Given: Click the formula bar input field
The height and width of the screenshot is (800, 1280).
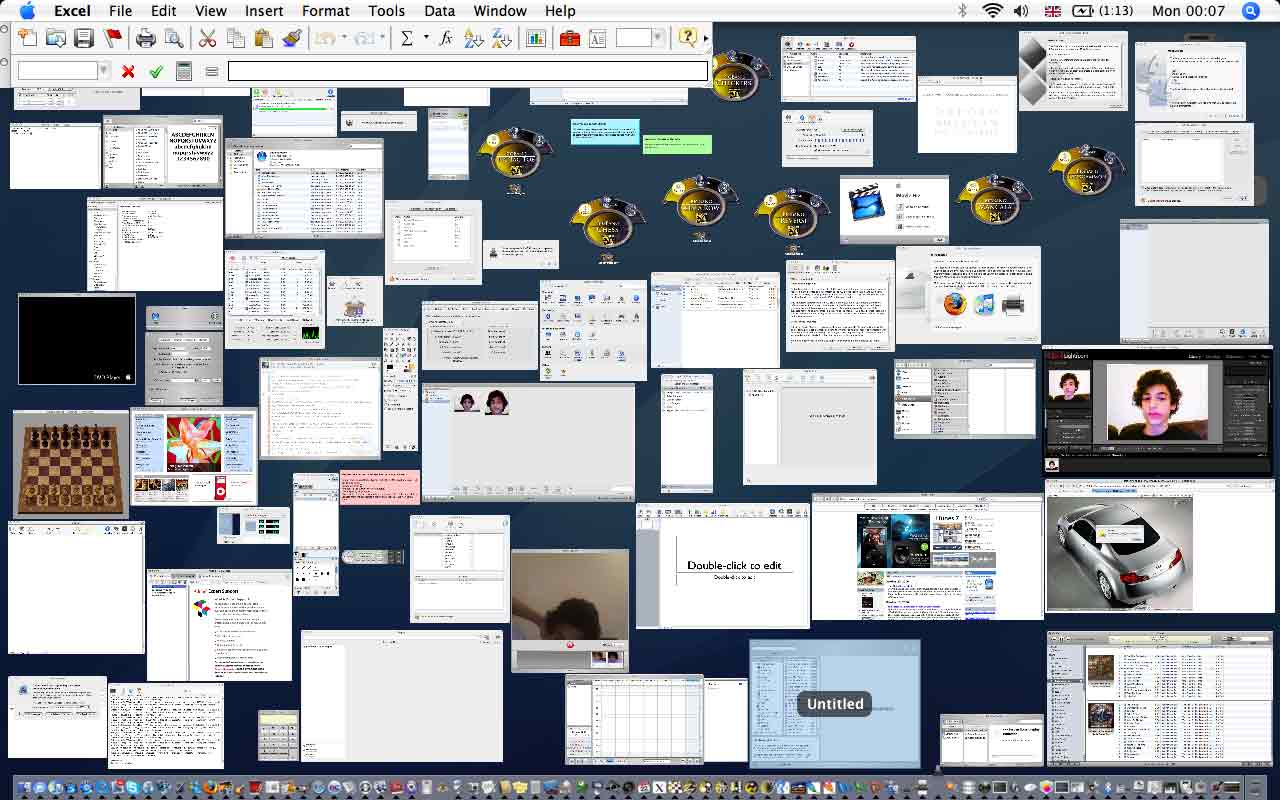Looking at the screenshot, I should point(467,71).
